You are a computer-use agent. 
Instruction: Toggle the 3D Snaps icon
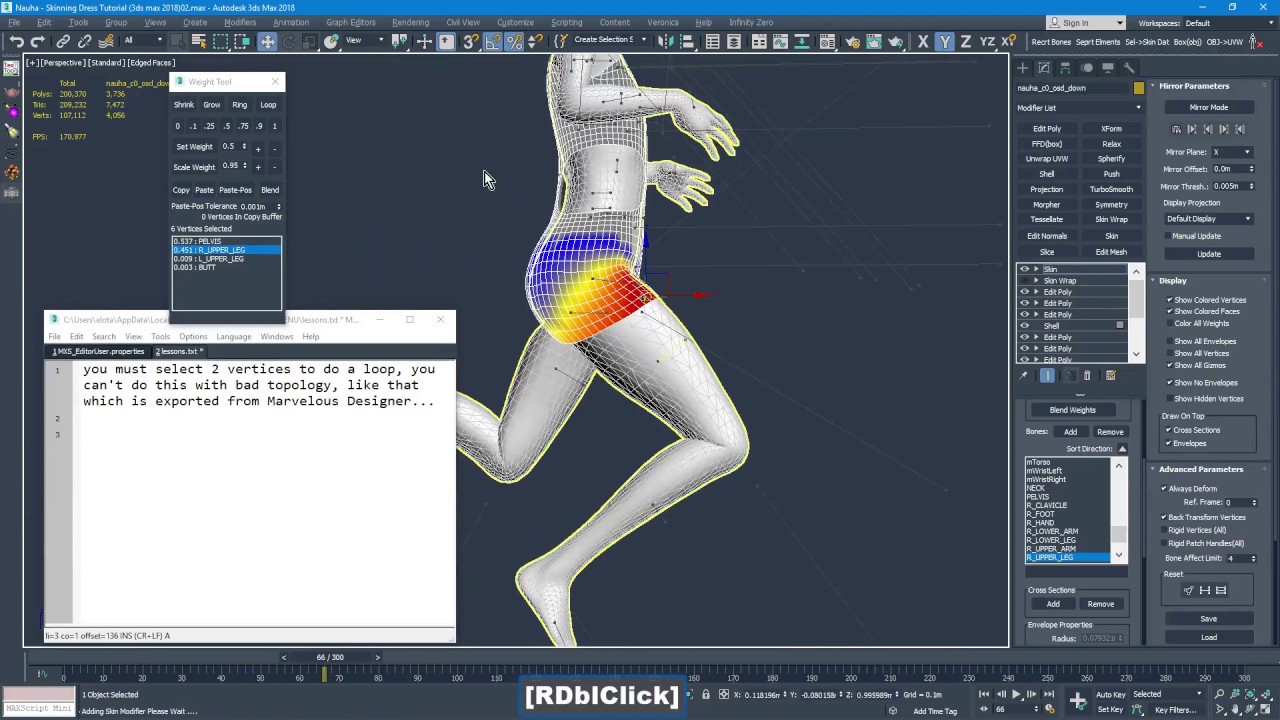(x=471, y=41)
